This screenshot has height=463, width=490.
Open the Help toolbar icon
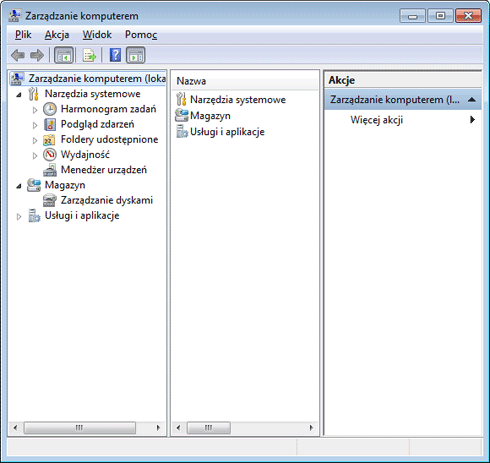[x=115, y=55]
